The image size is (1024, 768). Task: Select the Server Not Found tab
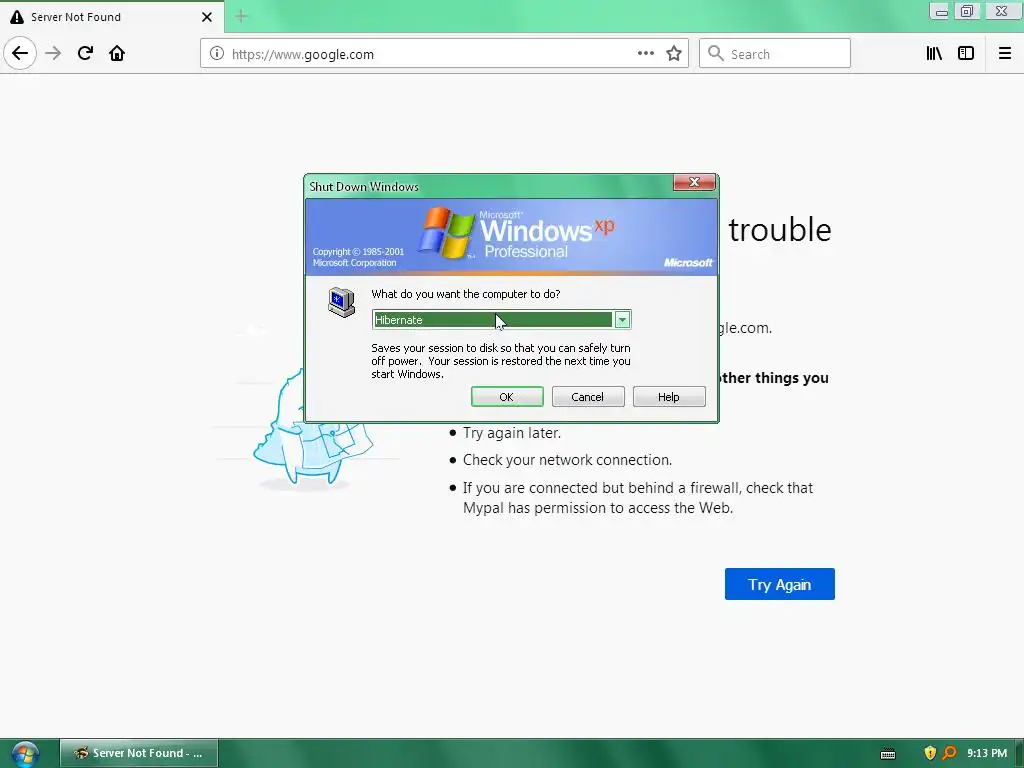pos(112,17)
